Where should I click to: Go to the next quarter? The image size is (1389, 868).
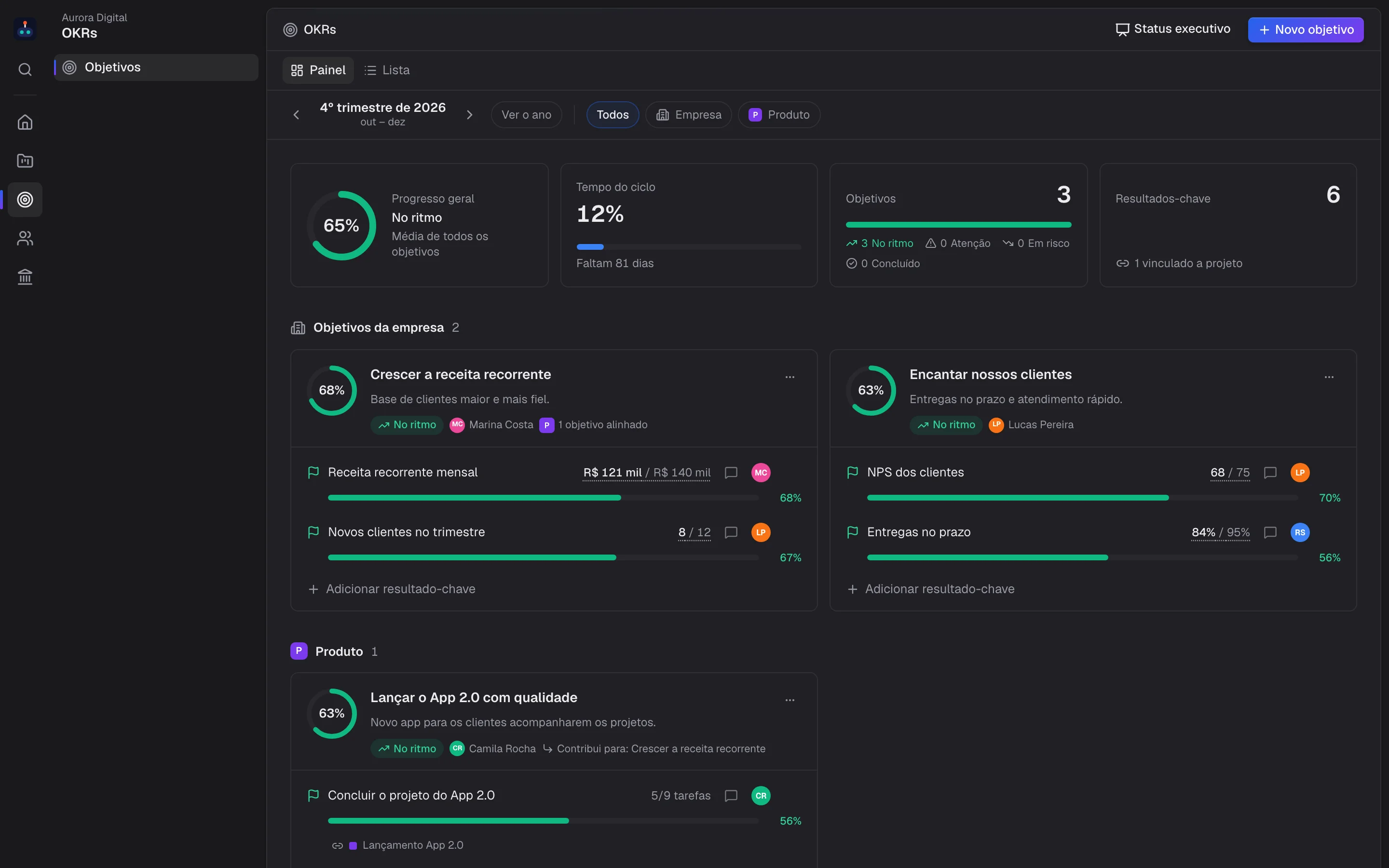pos(469,115)
